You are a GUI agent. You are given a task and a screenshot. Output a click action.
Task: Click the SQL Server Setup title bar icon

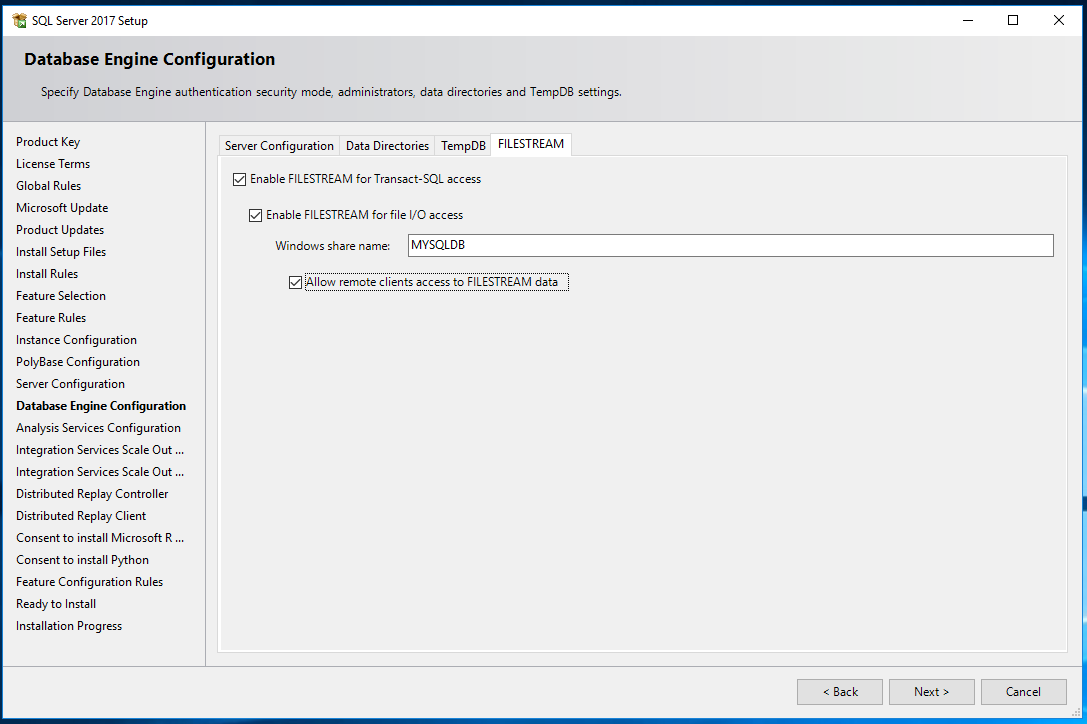coord(19,20)
